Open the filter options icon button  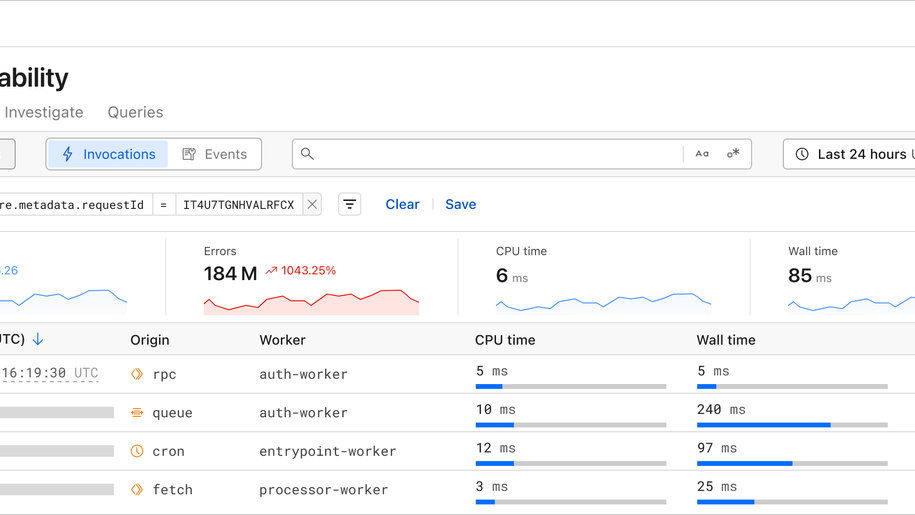[x=350, y=204]
